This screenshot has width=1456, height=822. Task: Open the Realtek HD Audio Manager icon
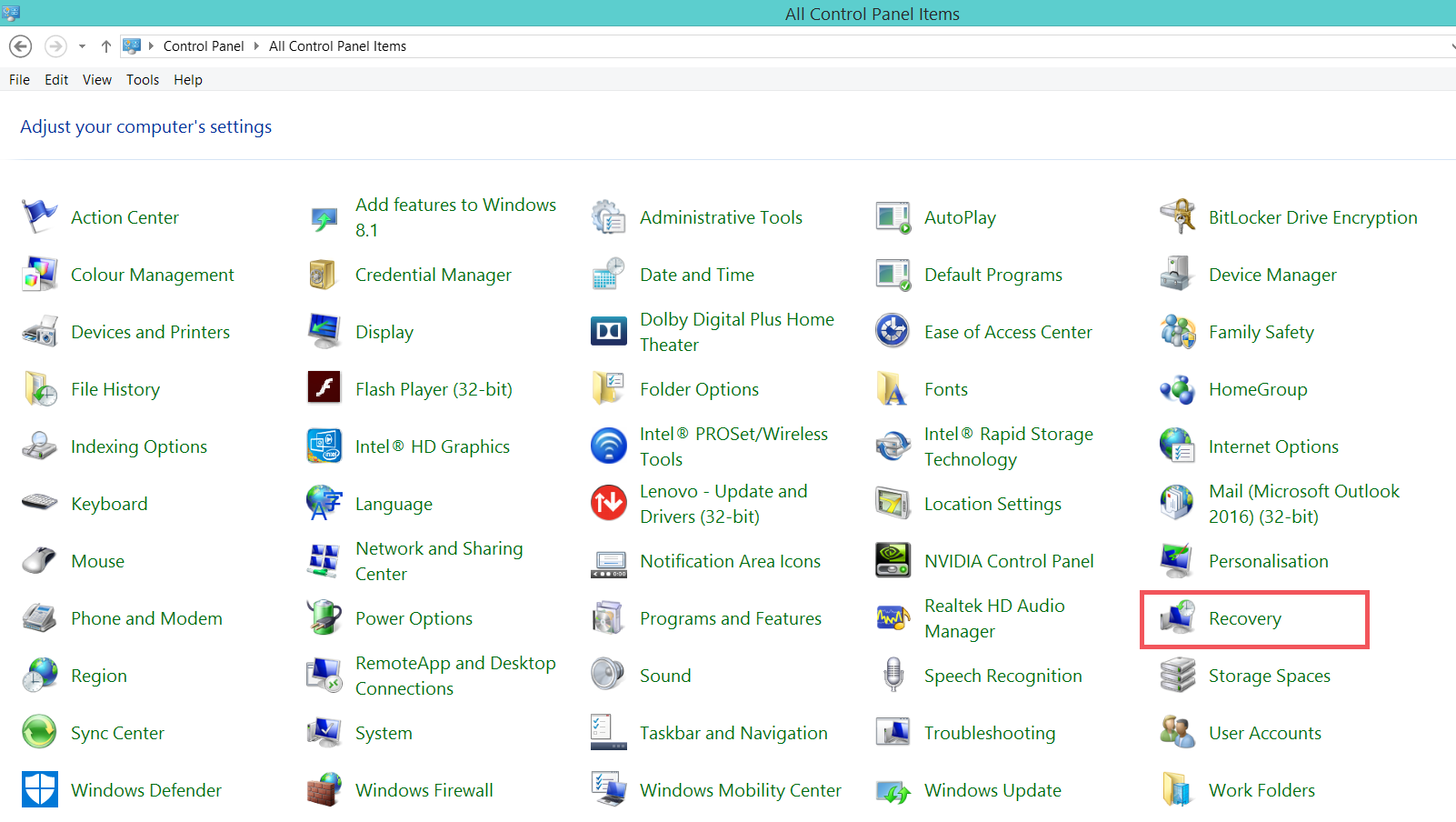[893, 618]
